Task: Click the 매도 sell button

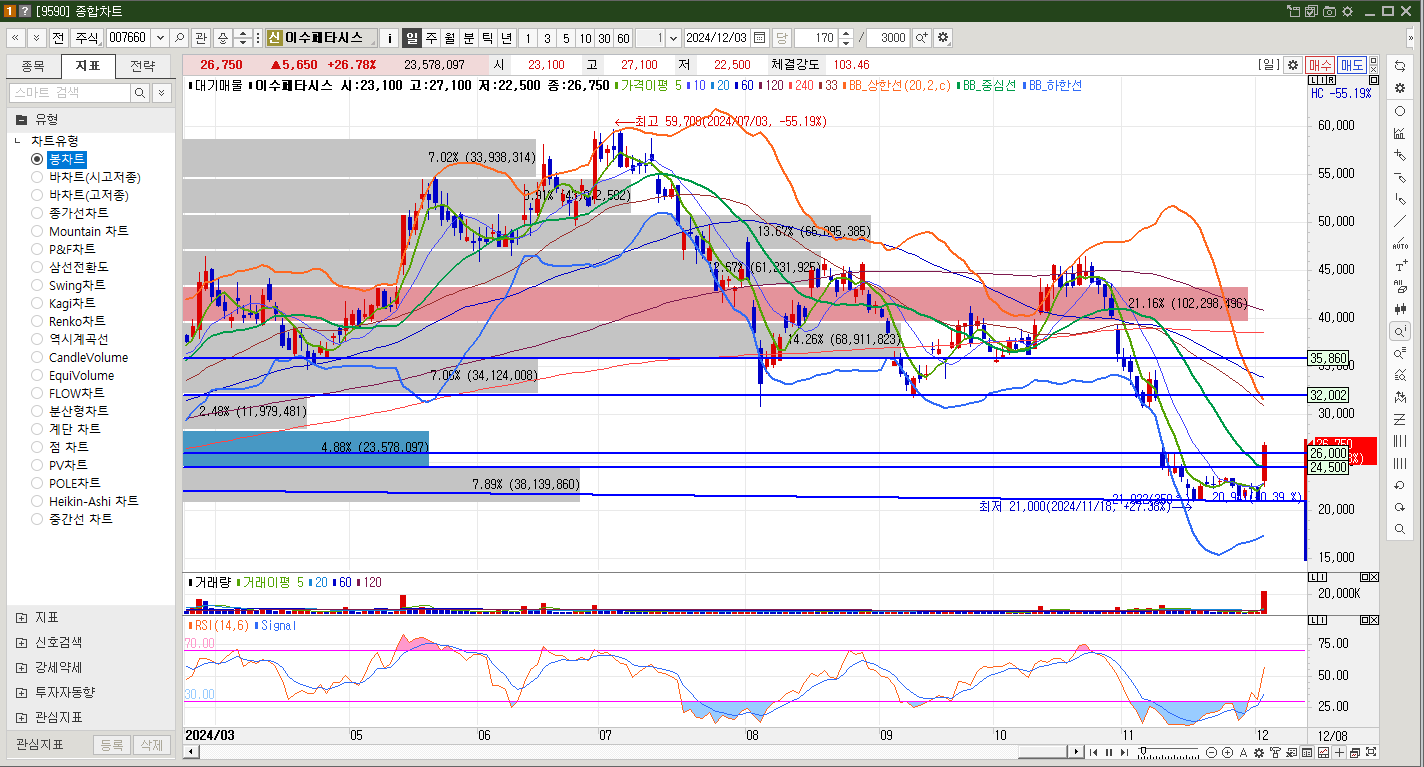Action: (1352, 65)
